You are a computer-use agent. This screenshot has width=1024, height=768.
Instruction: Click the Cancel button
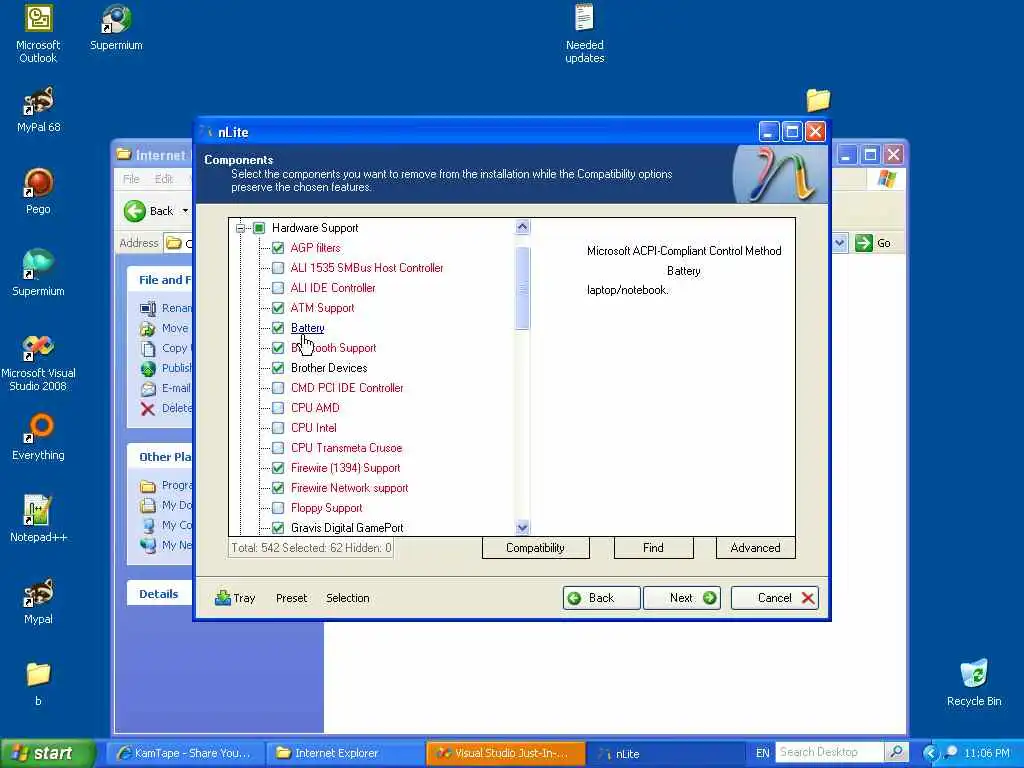pyautogui.click(x=775, y=598)
